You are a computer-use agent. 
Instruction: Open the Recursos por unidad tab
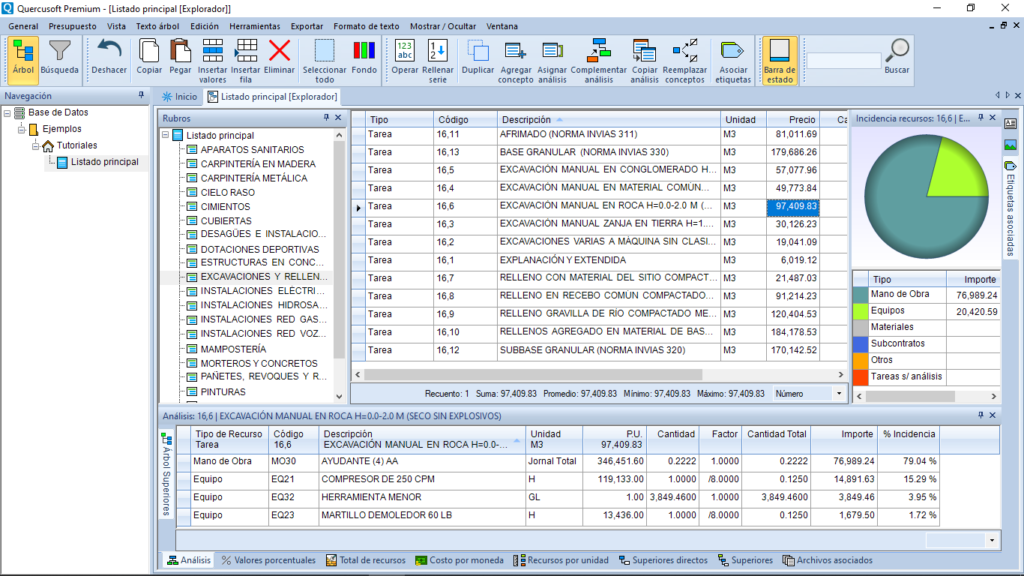point(561,560)
